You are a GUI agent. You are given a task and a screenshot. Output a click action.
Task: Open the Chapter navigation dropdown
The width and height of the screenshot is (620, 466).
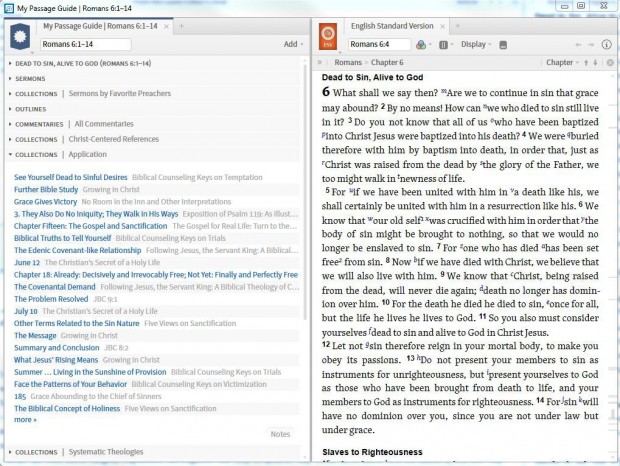562,63
